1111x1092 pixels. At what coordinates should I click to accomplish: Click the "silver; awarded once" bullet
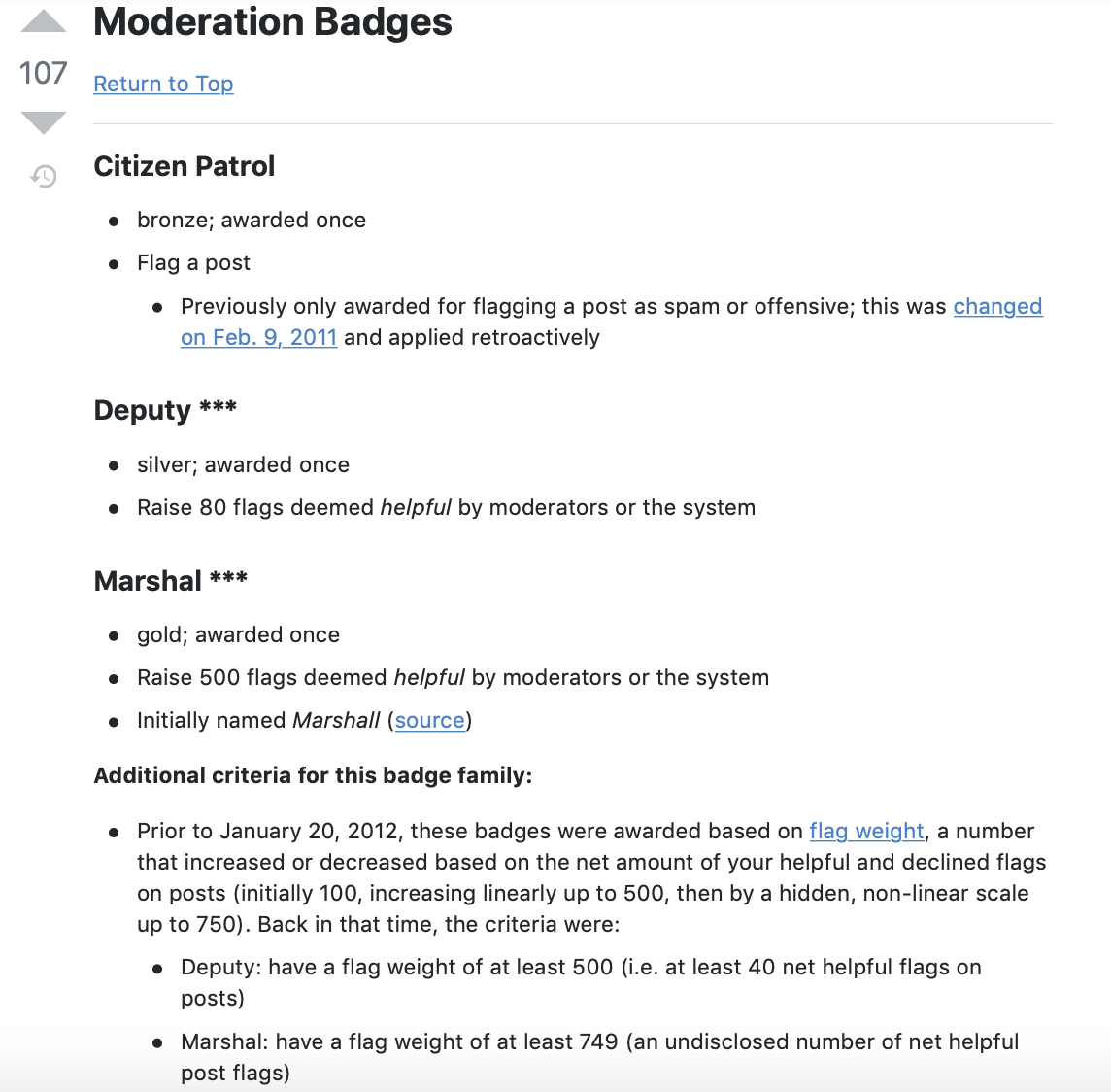[x=243, y=465]
